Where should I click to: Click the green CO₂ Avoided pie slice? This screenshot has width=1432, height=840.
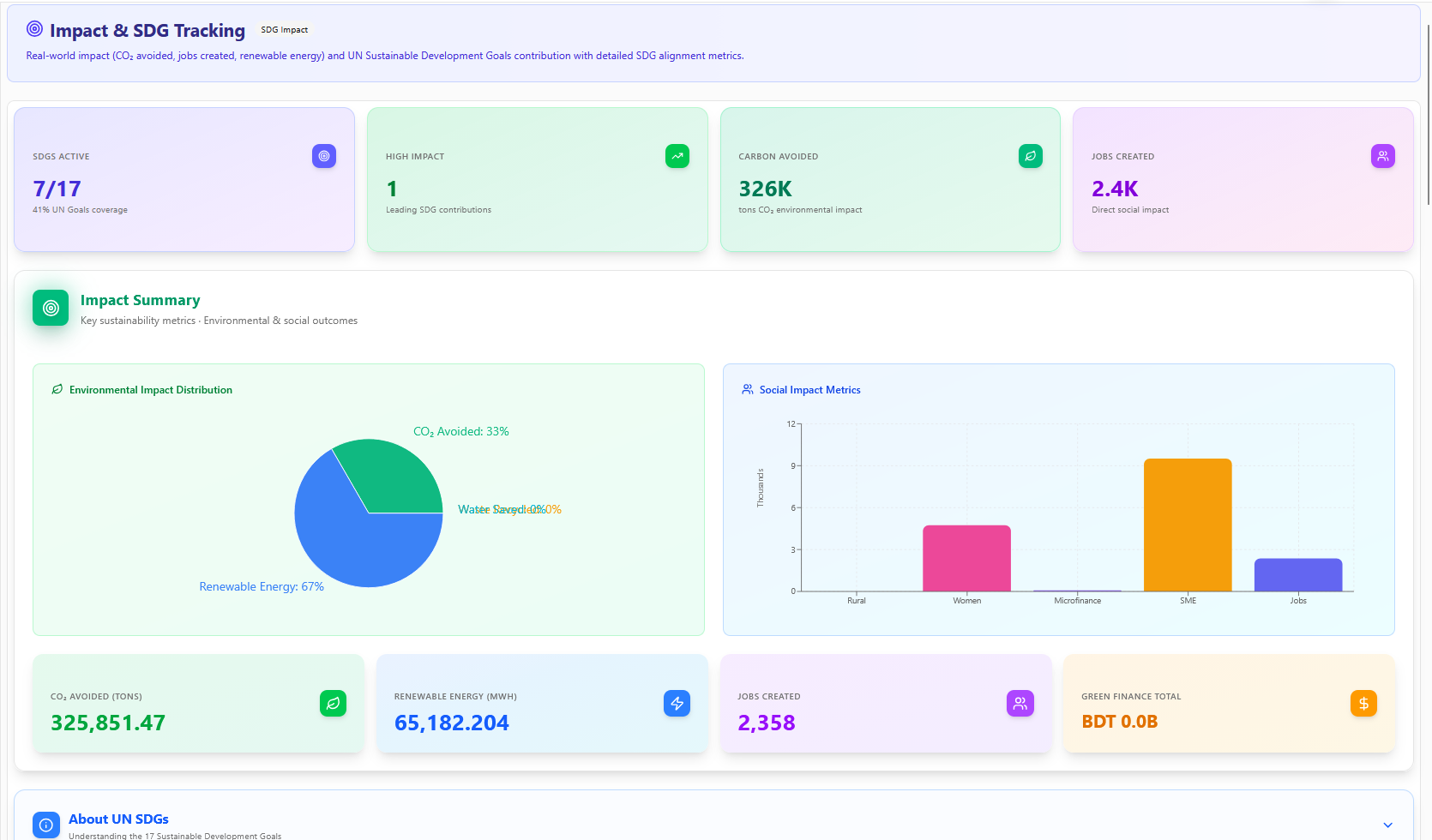(390, 476)
